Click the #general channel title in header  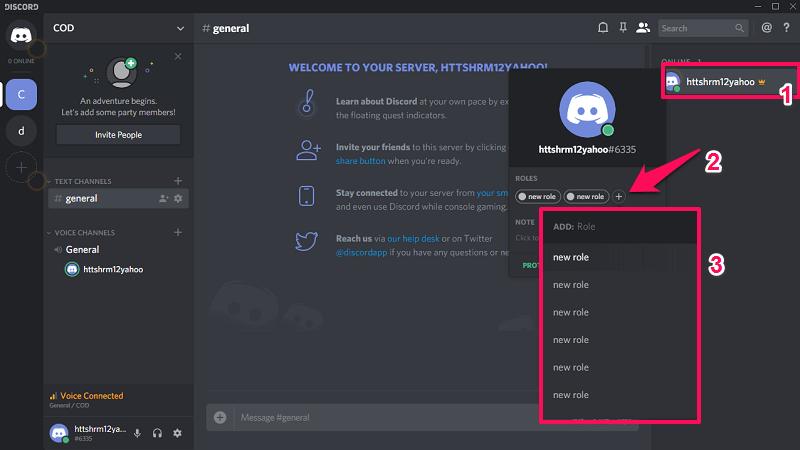click(x=226, y=29)
